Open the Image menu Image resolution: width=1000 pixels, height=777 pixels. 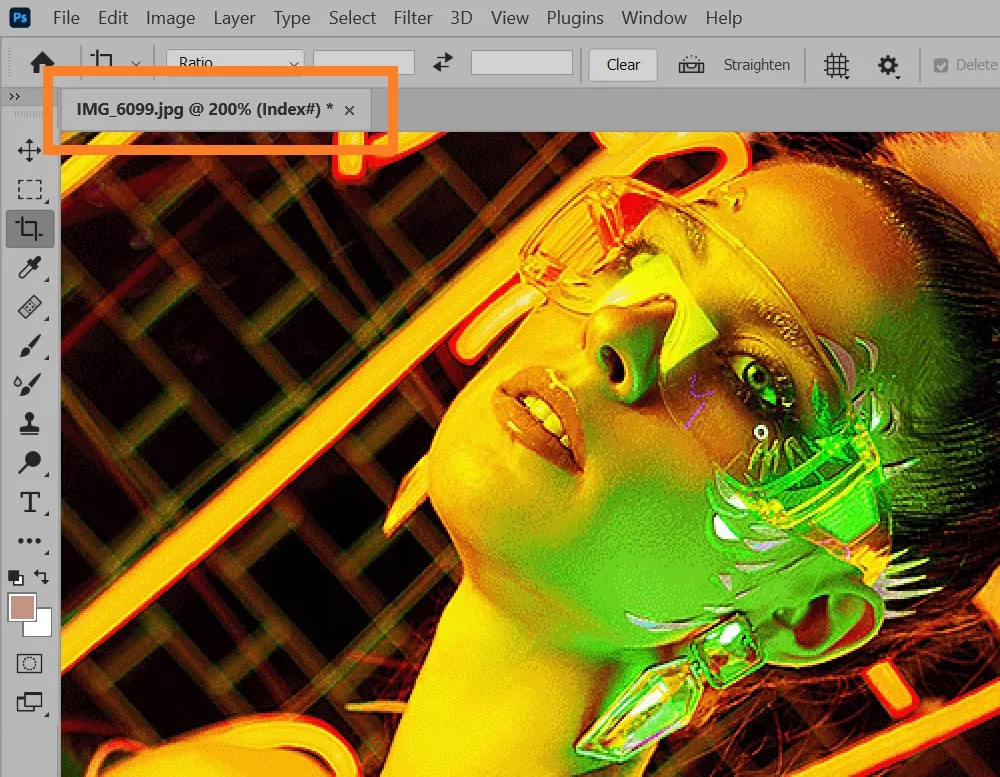point(170,18)
